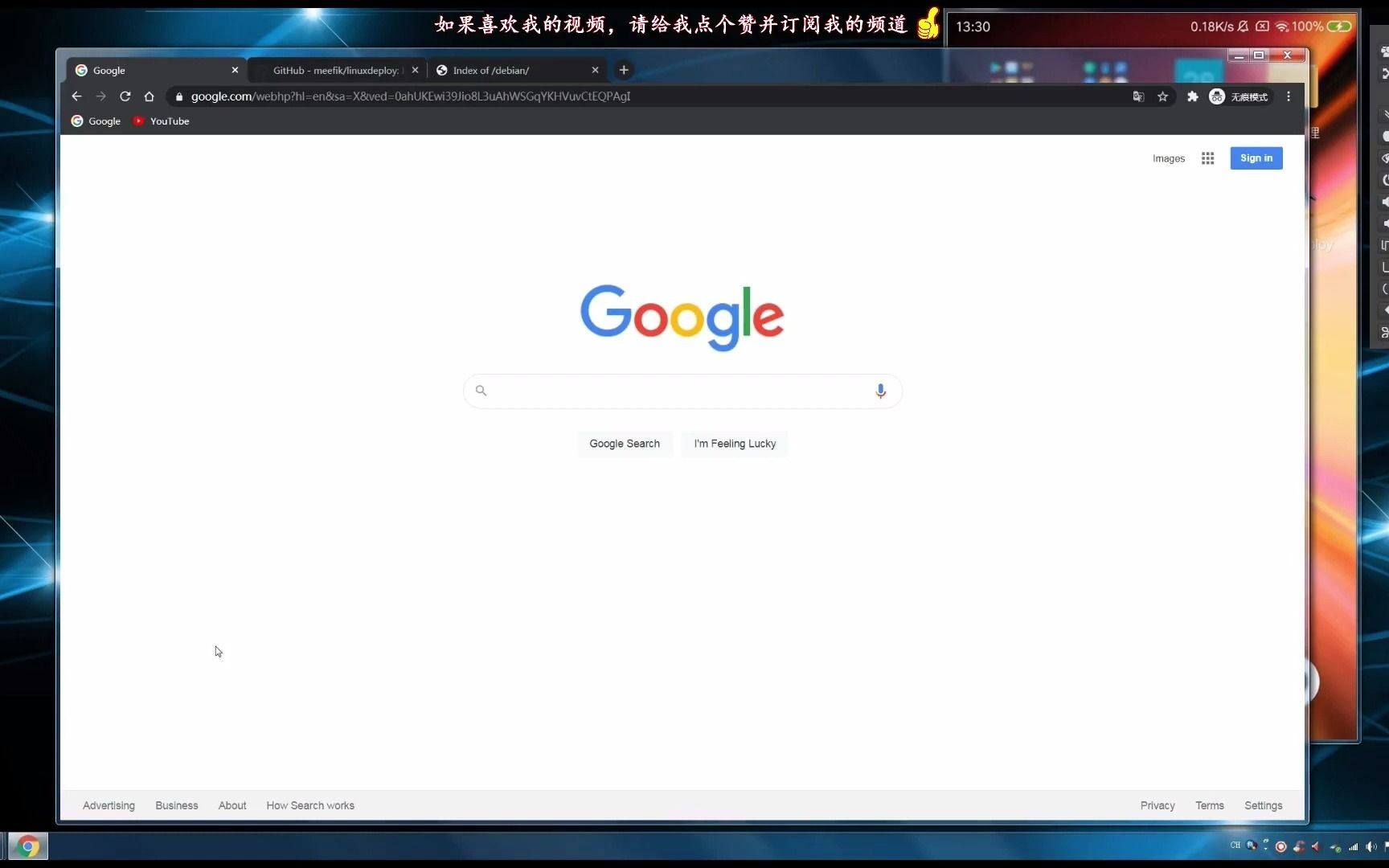Image resolution: width=1389 pixels, height=868 pixels.
Task: Open the incognito profile button
Action: point(1239,96)
